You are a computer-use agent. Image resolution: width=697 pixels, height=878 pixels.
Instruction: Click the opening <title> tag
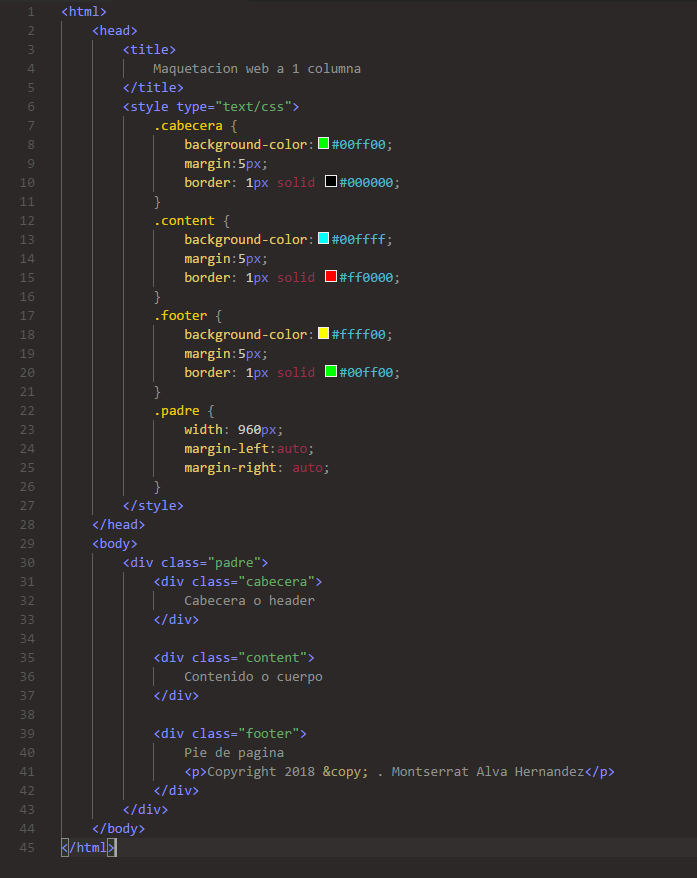(149, 50)
